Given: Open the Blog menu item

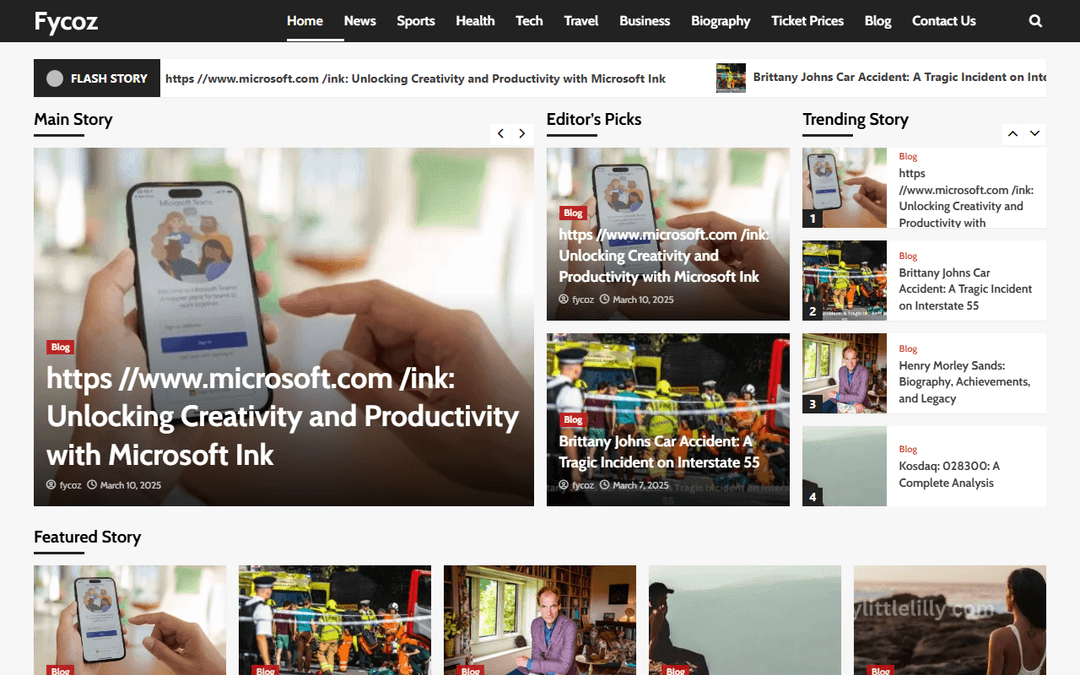Looking at the screenshot, I should click(878, 21).
